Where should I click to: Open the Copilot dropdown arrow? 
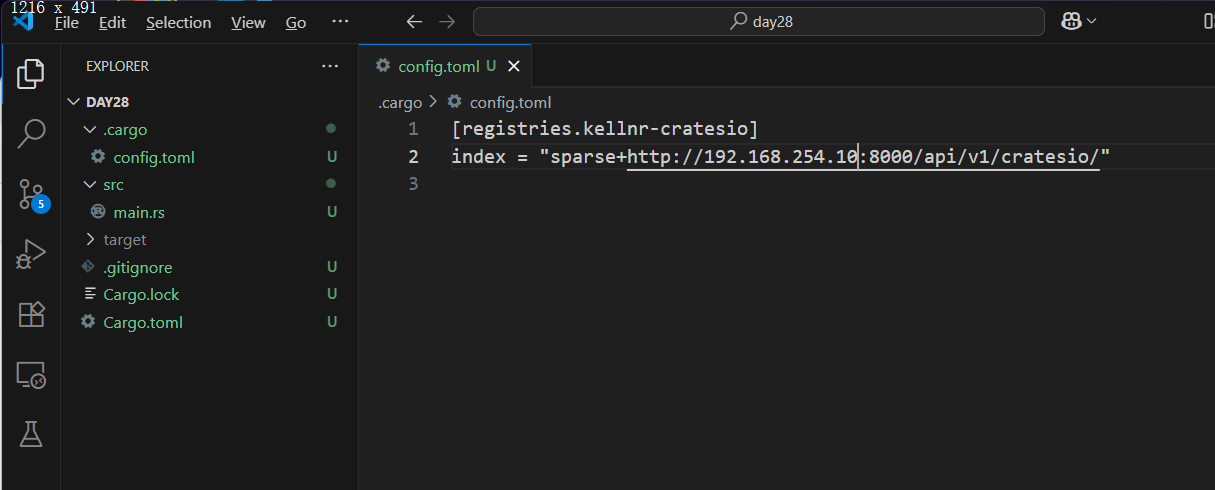[1092, 21]
